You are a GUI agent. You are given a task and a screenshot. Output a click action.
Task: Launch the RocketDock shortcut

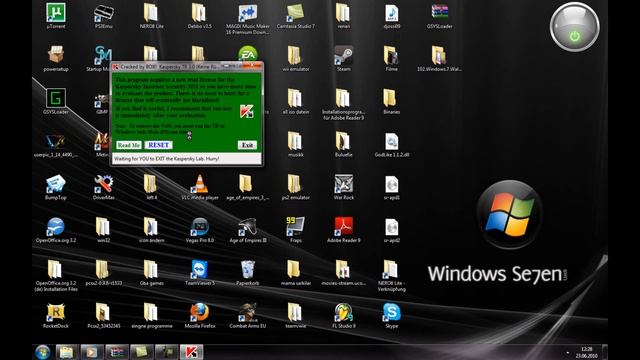[x=56, y=315]
